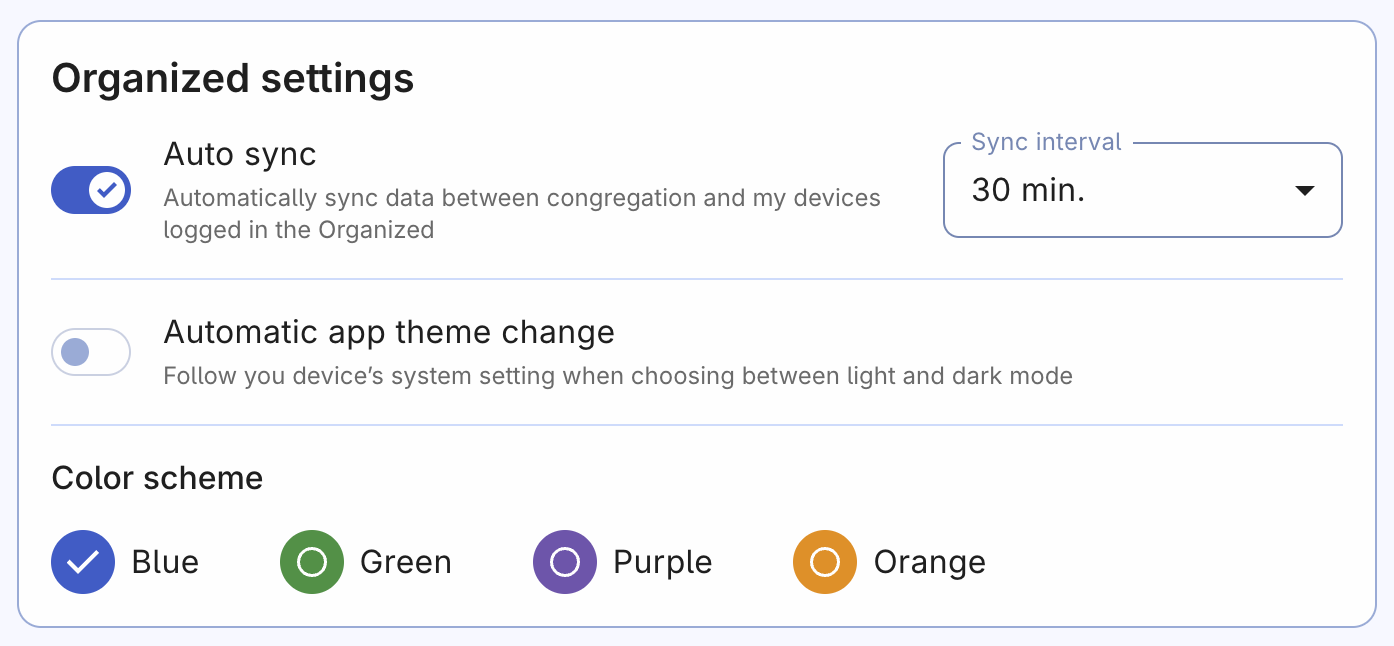
Task: Click the circle icon inside the Green swatch
Action: click(311, 562)
